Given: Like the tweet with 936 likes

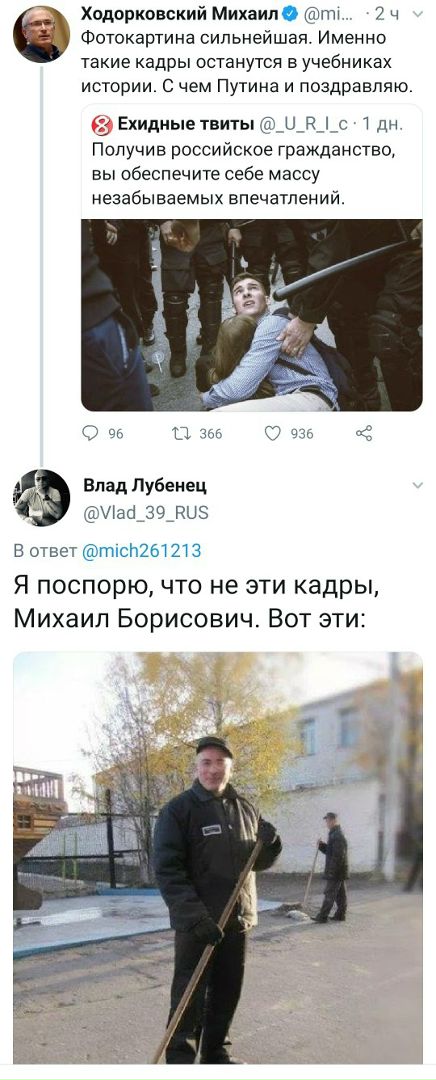Looking at the screenshot, I should point(273,433).
